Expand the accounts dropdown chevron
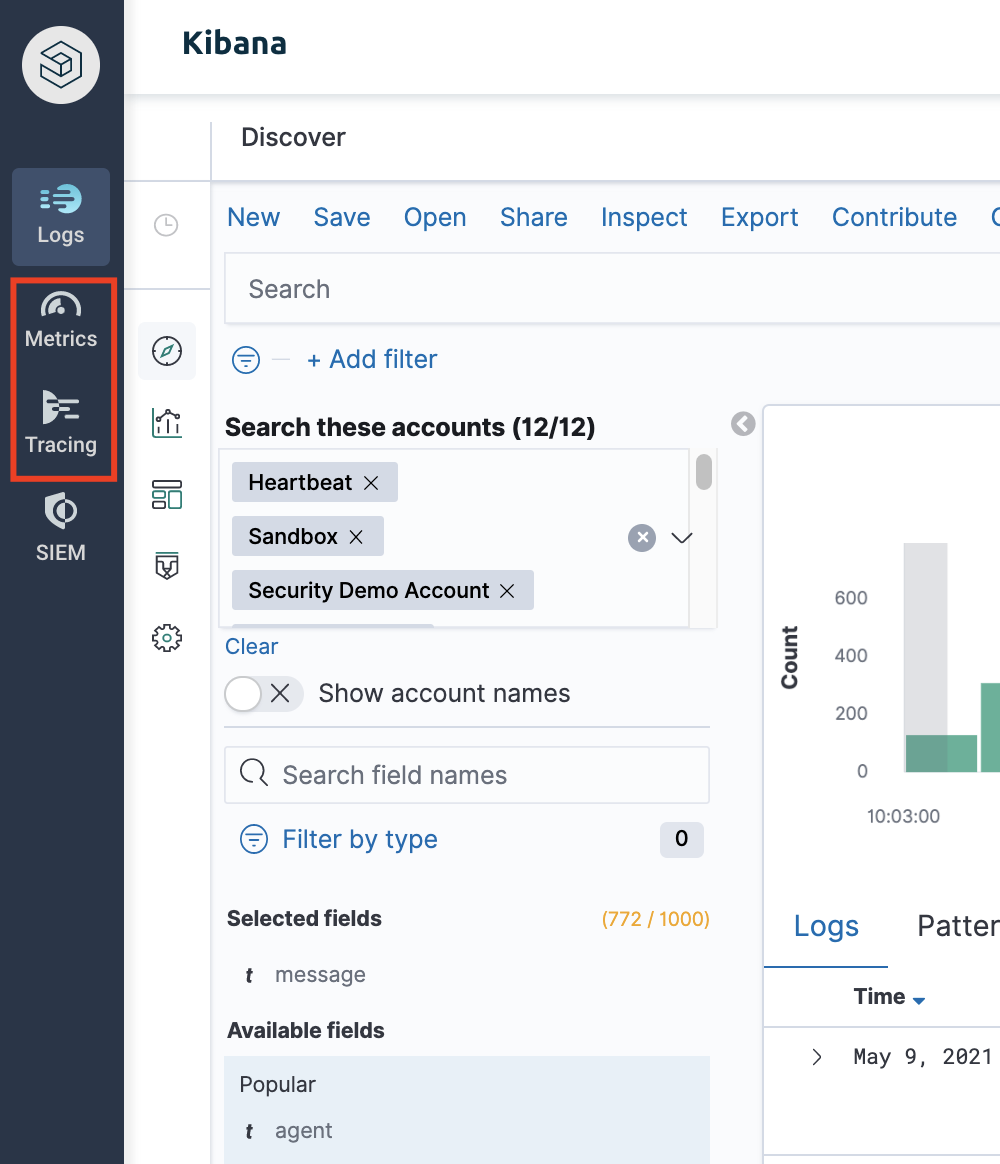Image resolution: width=1000 pixels, height=1164 pixels. [x=682, y=537]
